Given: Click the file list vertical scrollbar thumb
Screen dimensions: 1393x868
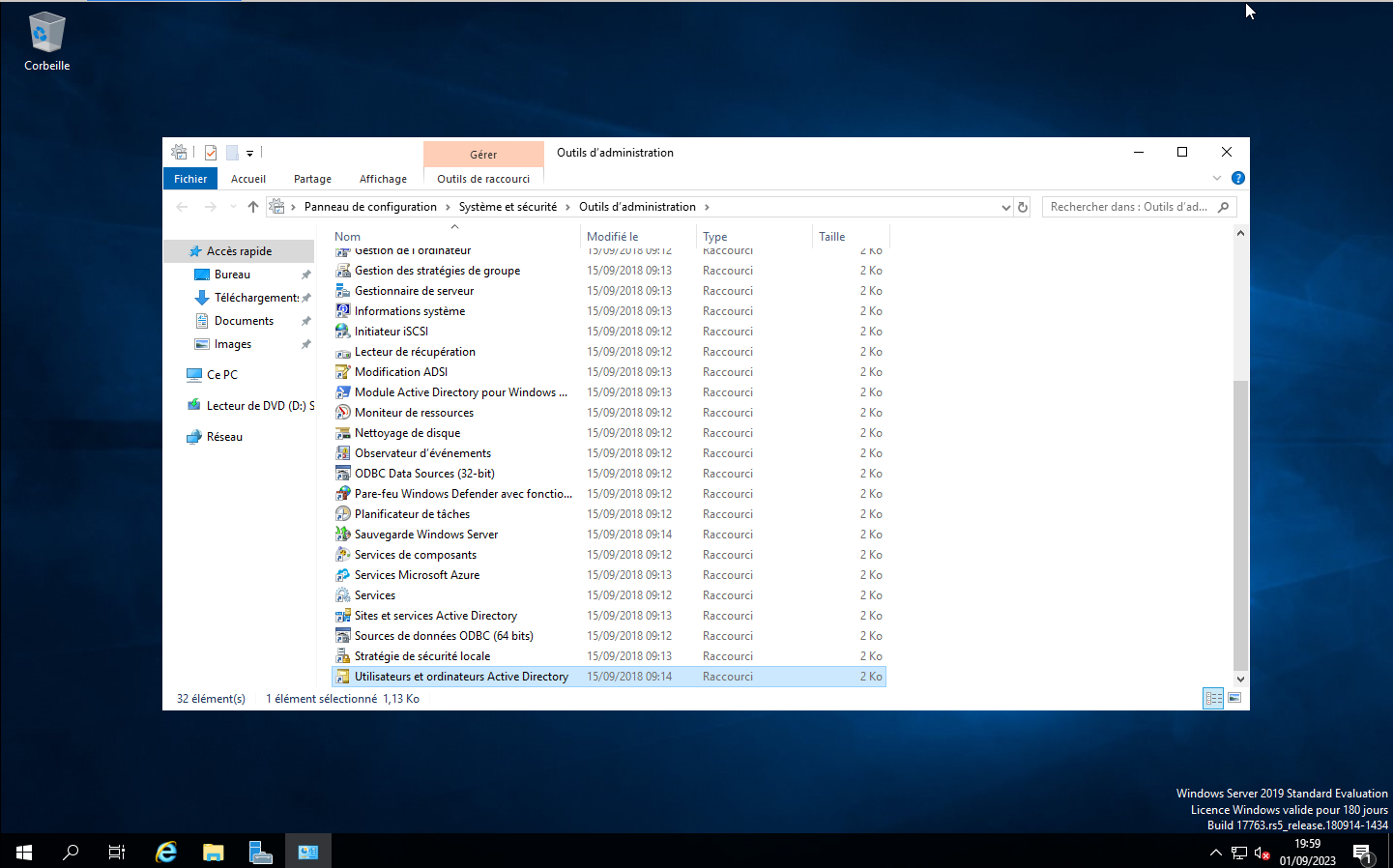Looking at the screenshot, I should coord(1240,526).
